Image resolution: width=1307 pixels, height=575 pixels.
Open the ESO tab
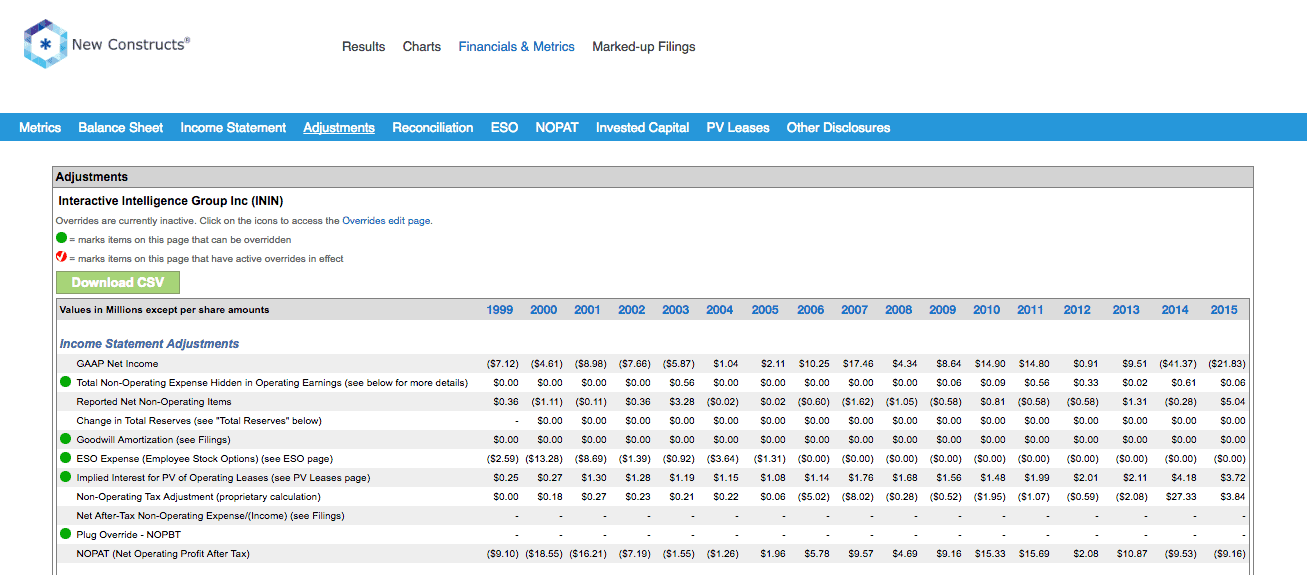[504, 127]
